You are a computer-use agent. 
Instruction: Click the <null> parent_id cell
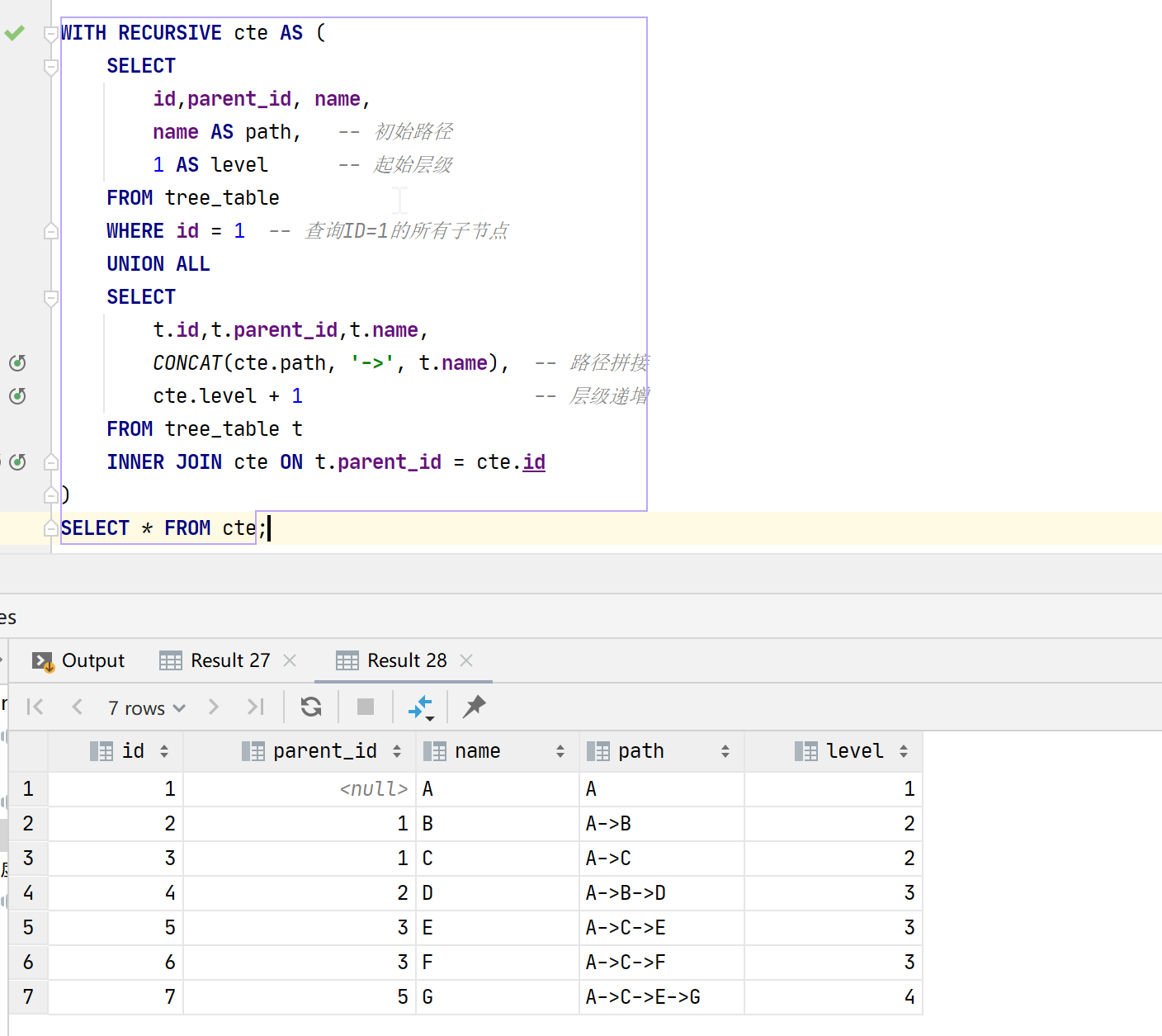[300, 789]
